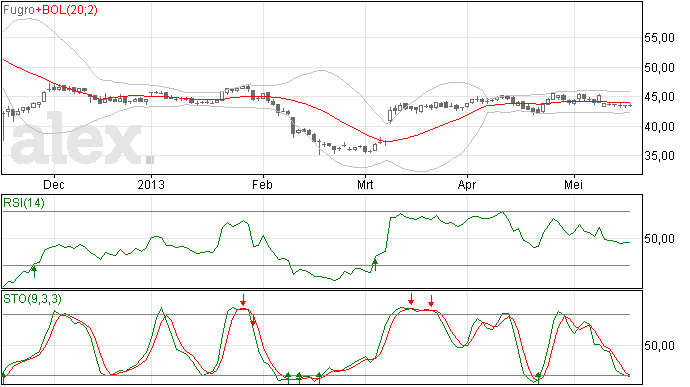Click RSI green buy arrow in early March

375,265
